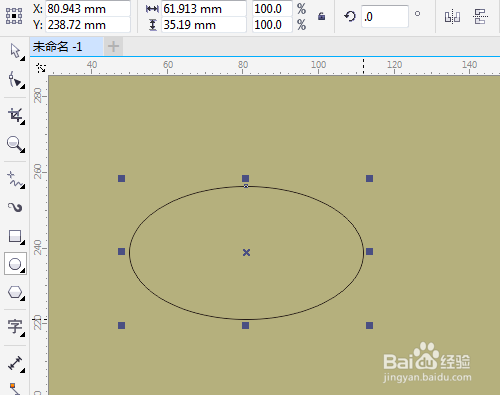Select the Shape edit tool
Viewport: 500px width, 395px height.
tap(15, 80)
